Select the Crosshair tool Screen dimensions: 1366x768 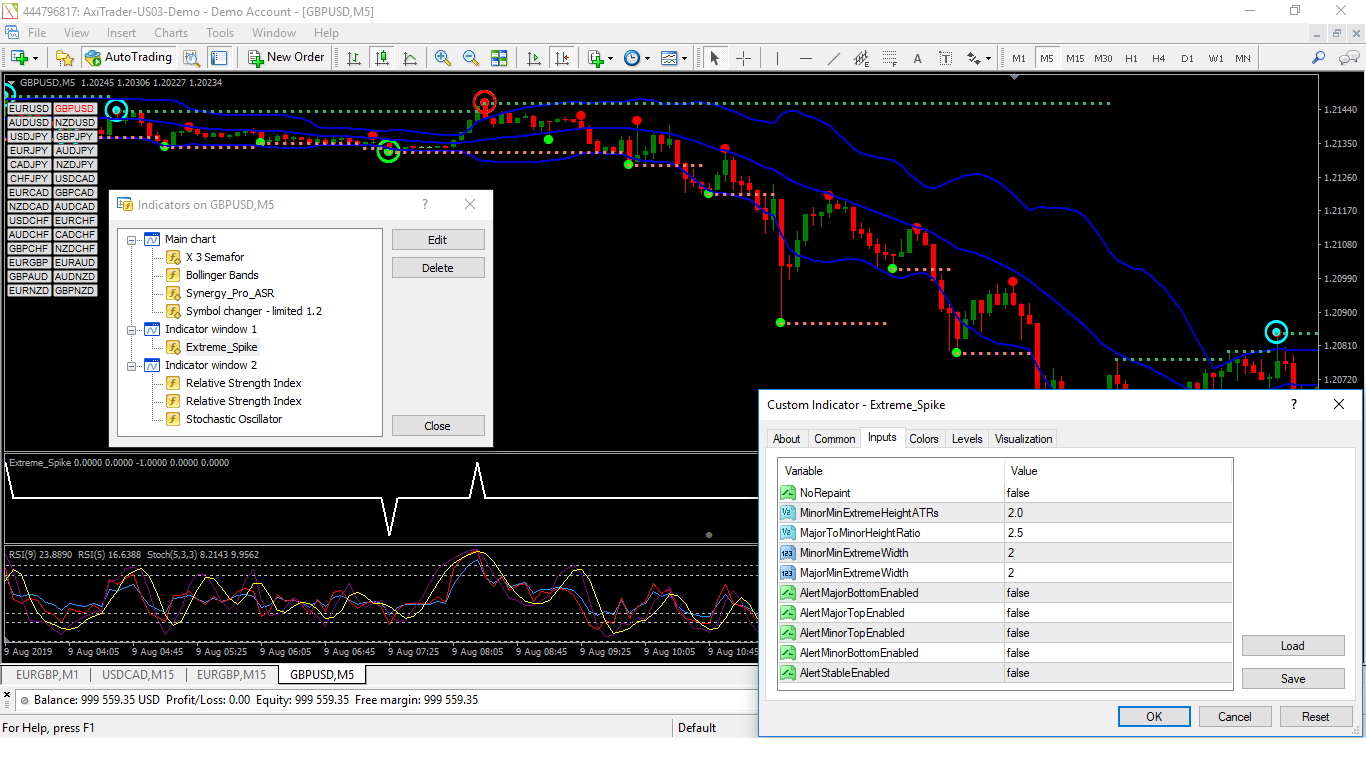(x=743, y=58)
